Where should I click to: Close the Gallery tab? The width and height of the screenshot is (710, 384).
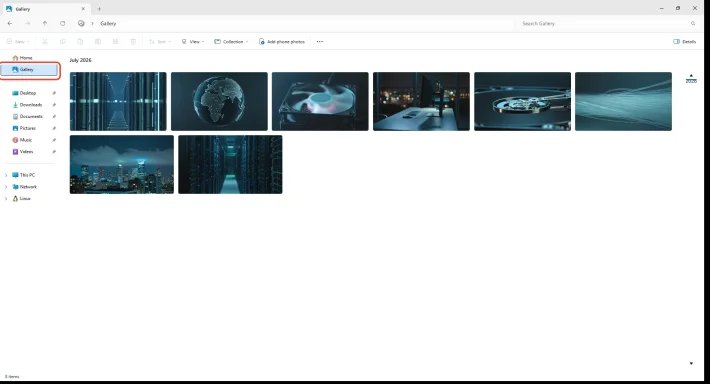coord(83,9)
